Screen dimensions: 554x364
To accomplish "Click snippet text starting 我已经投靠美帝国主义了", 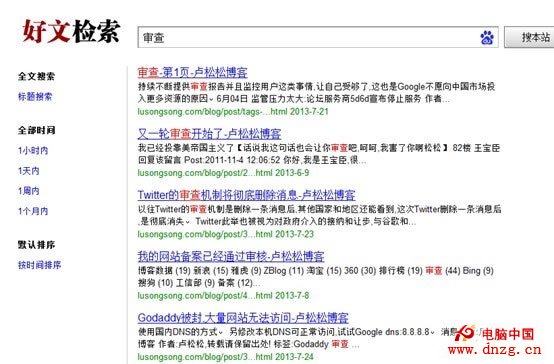I will tap(319, 154).
